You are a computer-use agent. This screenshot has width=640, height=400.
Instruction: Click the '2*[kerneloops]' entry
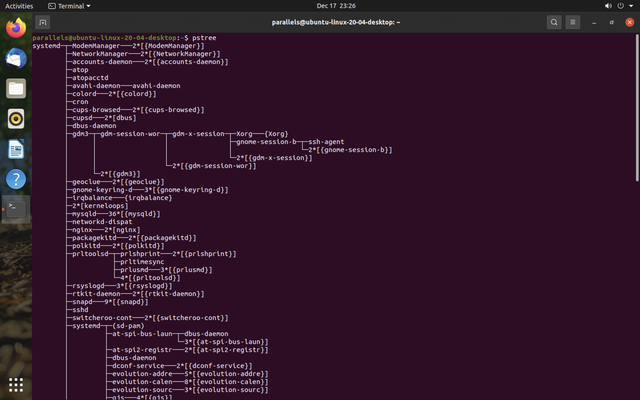(x=100, y=206)
